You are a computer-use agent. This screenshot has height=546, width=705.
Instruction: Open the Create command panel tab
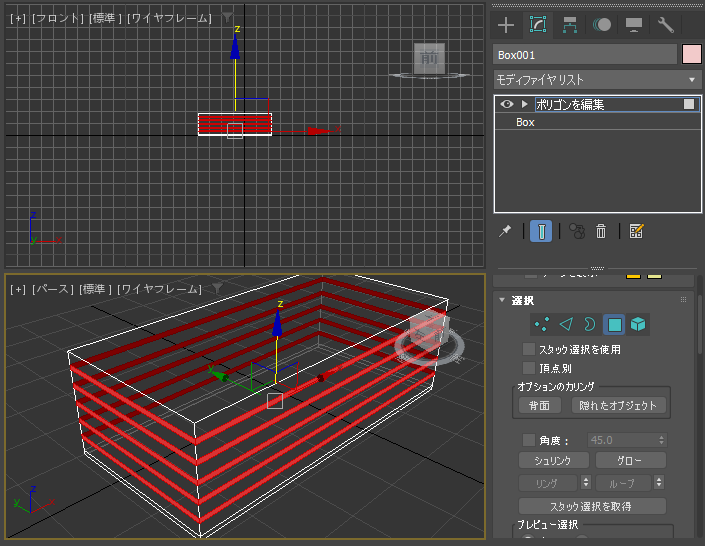(x=506, y=25)
